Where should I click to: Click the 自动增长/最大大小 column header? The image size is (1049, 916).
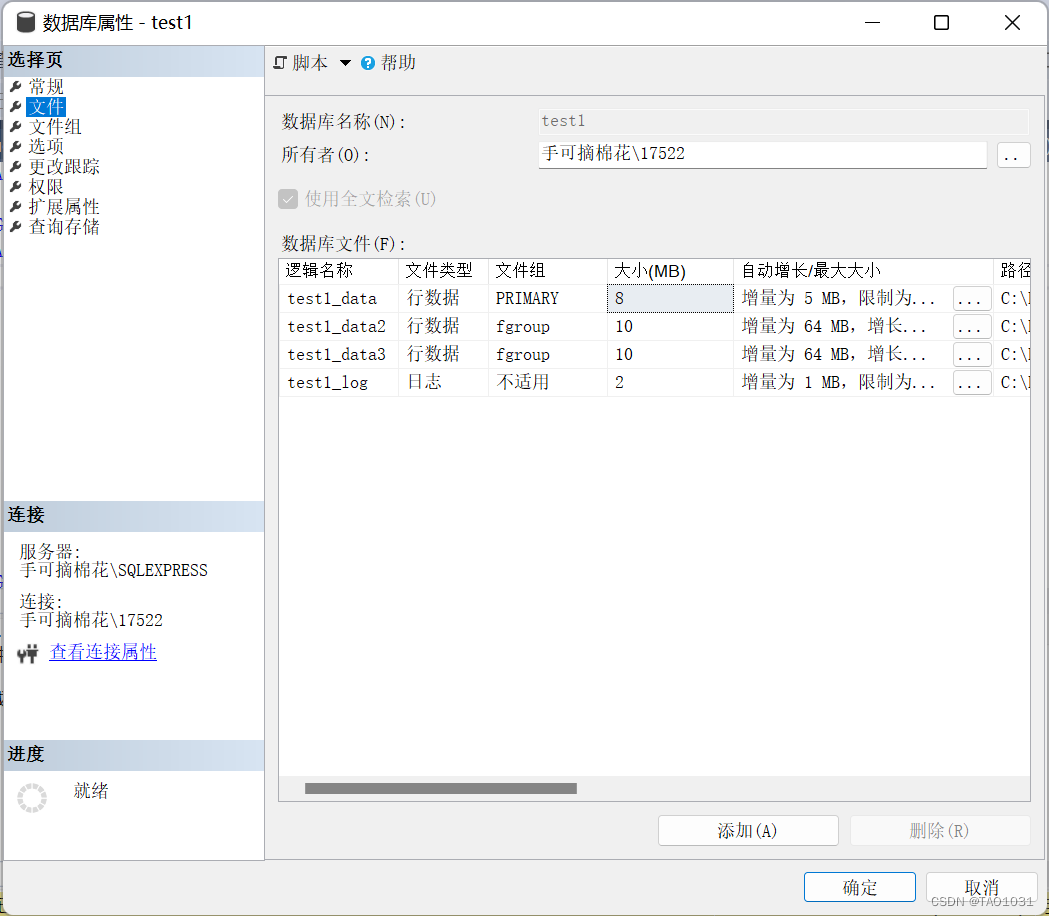864,271
